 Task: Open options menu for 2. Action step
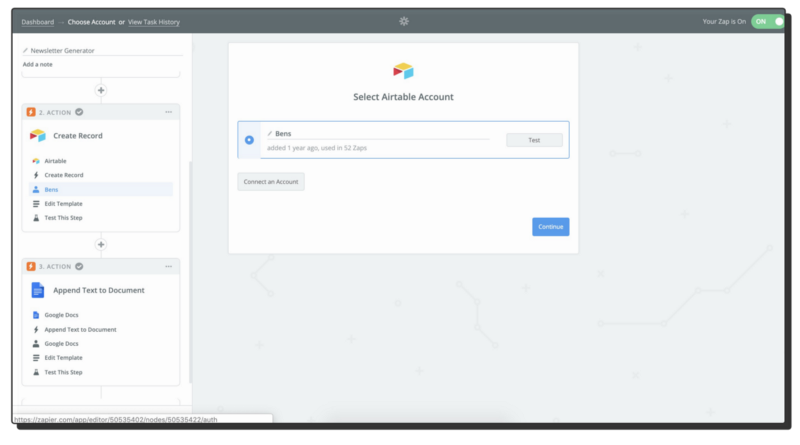click(168, 112)
